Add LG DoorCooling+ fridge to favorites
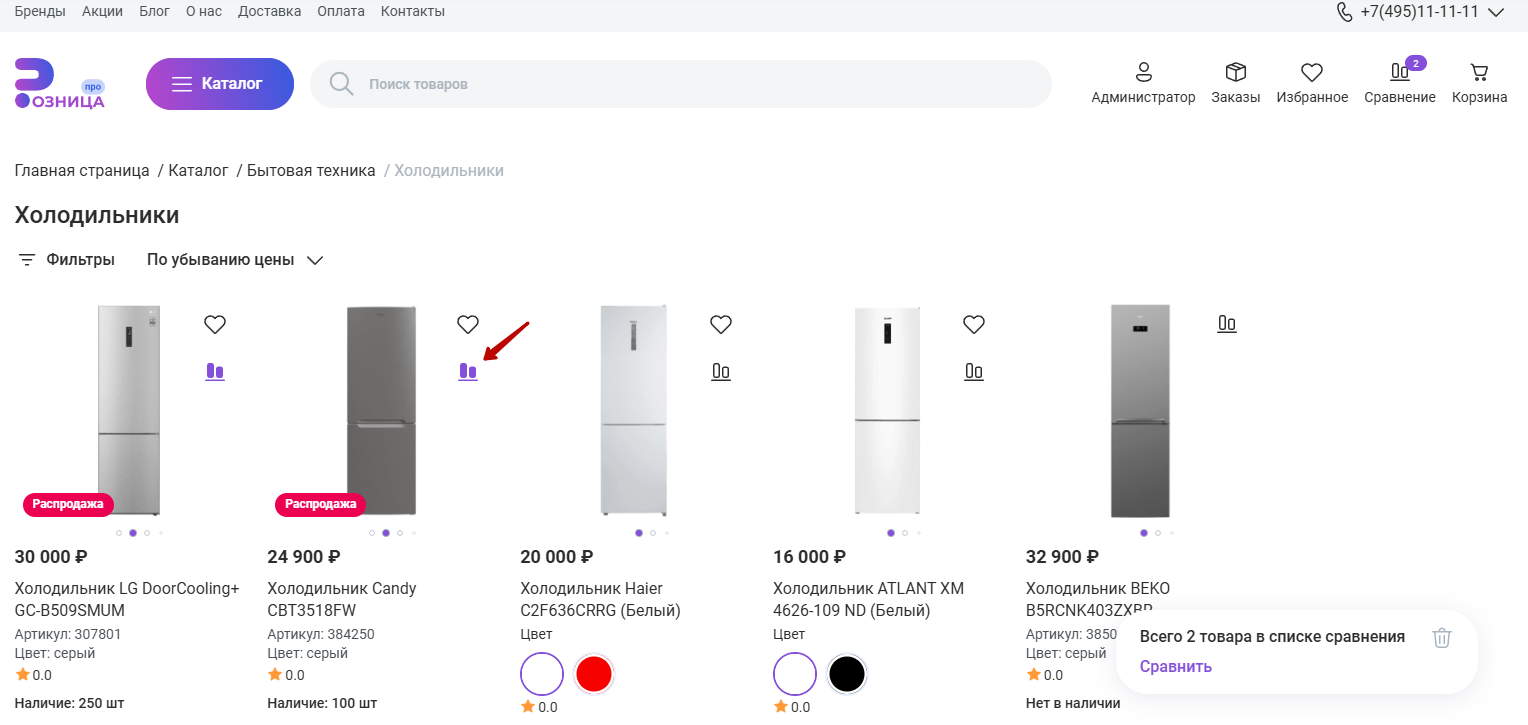 (215, 324)
